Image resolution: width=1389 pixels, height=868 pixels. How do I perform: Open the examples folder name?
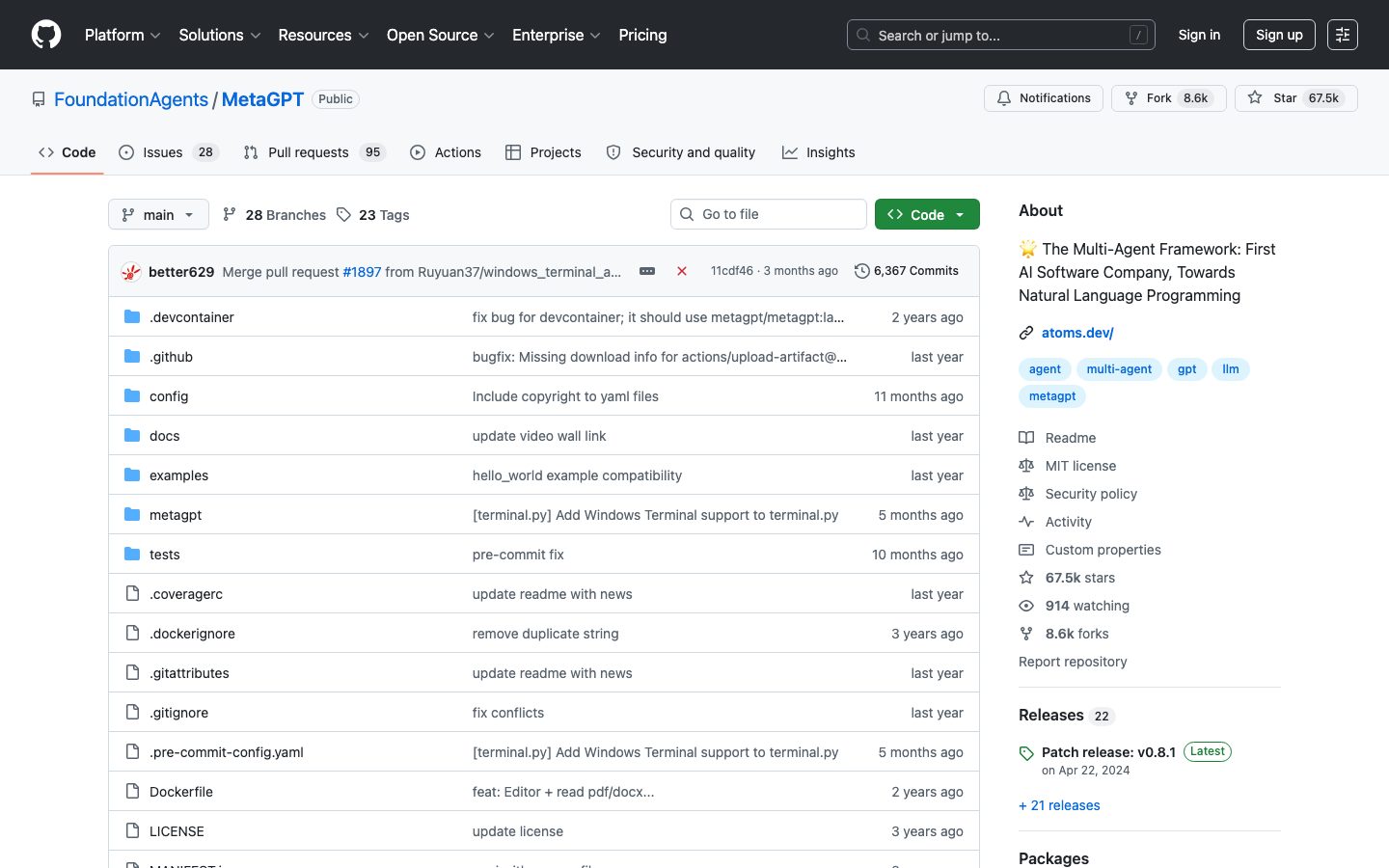178,475
